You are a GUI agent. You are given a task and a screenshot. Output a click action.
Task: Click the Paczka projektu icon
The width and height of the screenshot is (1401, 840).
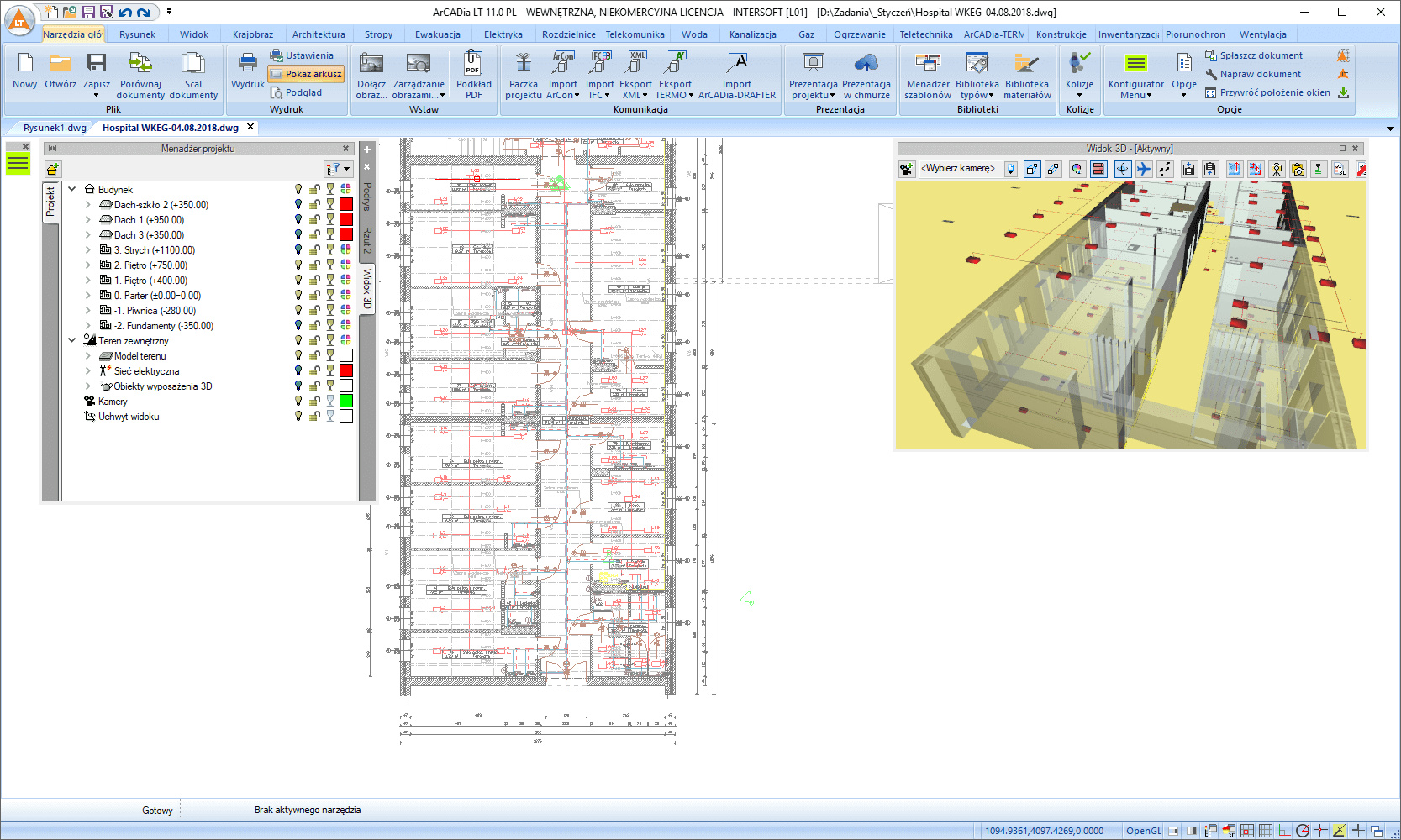pos(524,62)
